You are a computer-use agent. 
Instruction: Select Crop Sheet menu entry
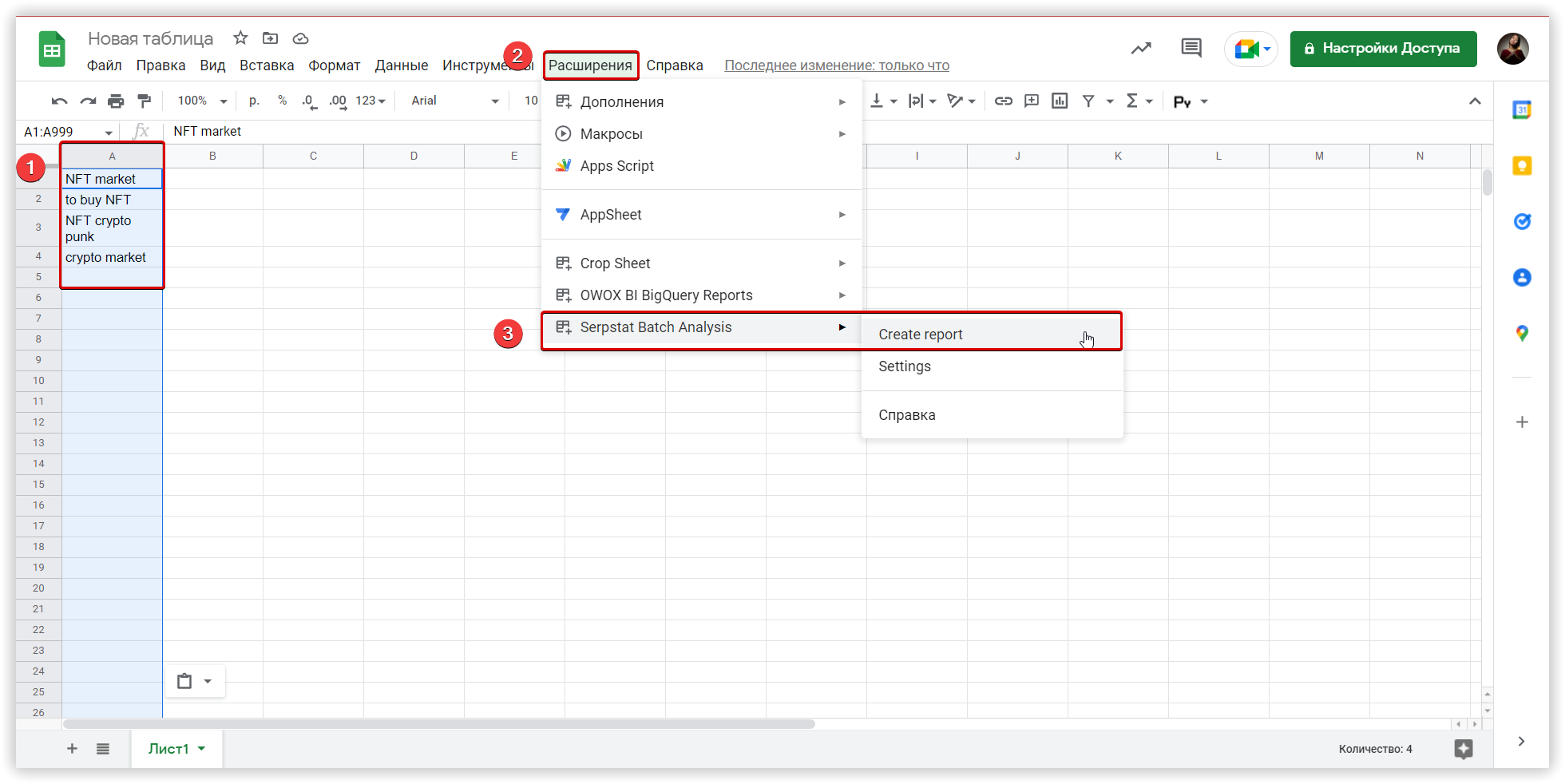point(701,263)
